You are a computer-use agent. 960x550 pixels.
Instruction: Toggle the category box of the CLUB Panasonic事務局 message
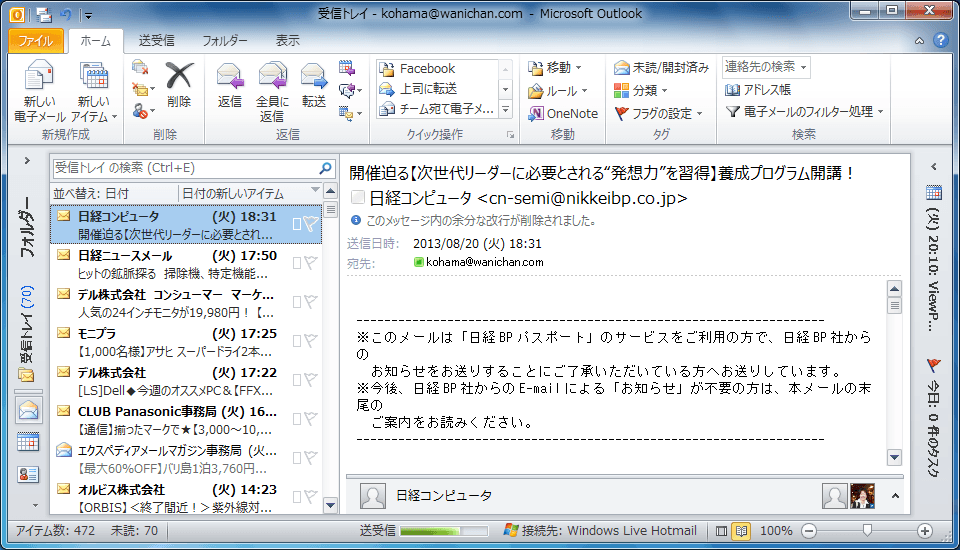(297, 420)
